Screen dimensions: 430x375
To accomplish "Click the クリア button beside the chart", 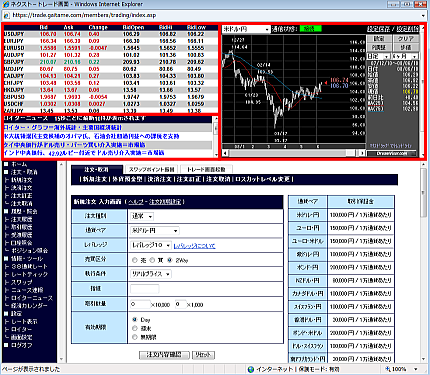I will coord(406,39).
